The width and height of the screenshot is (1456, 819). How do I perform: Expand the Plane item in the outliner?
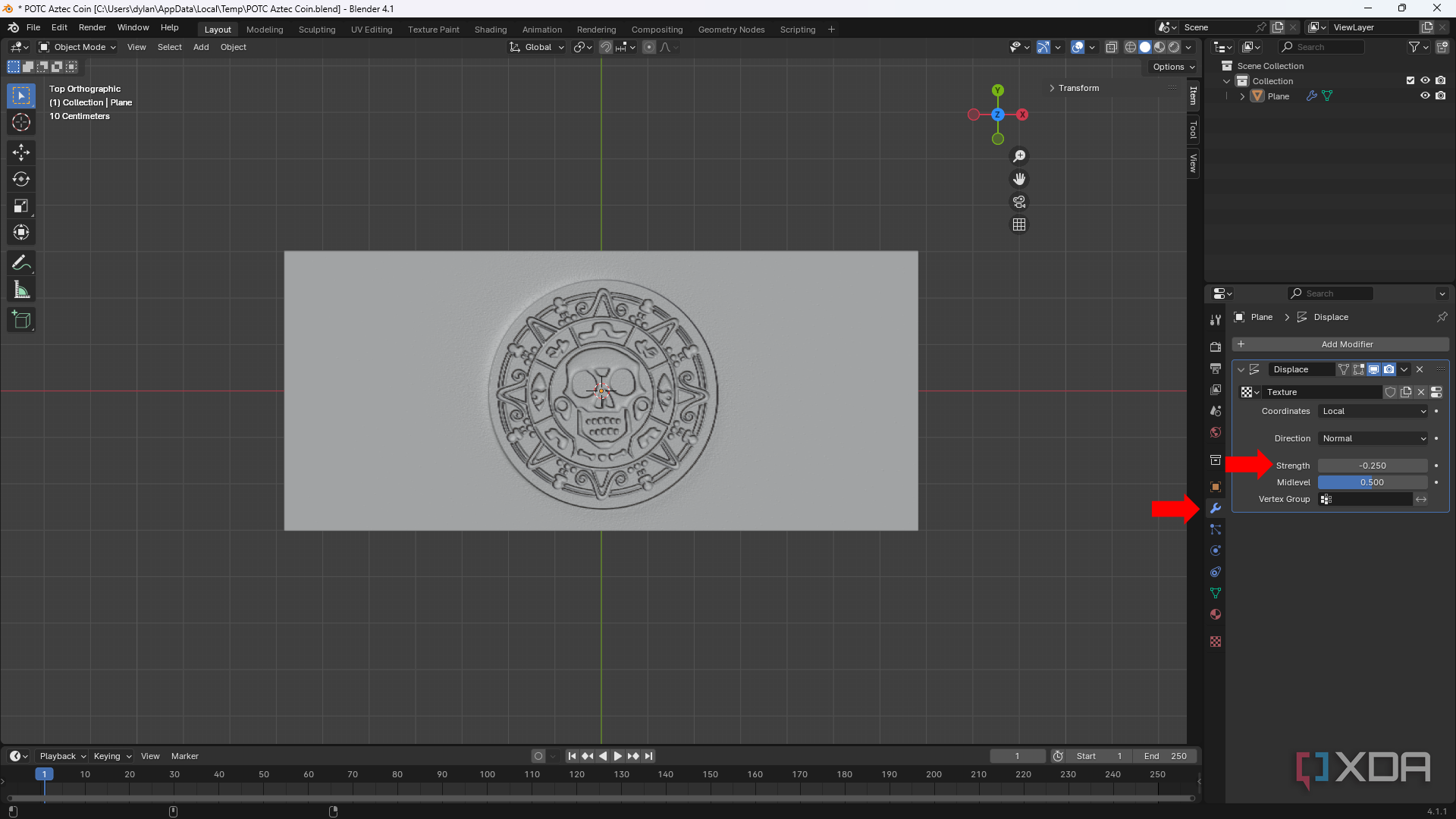tap(1241, 96)
